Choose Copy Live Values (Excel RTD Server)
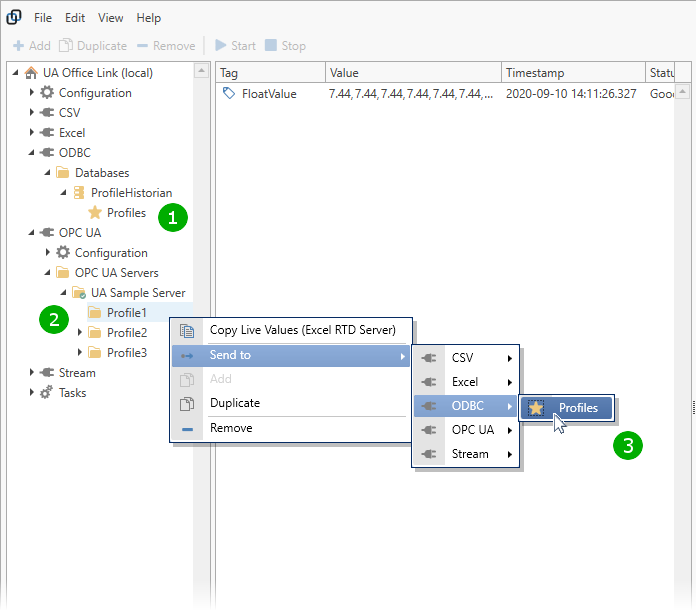The width and height of the screenshot is (696, 610). pos(291,331)
